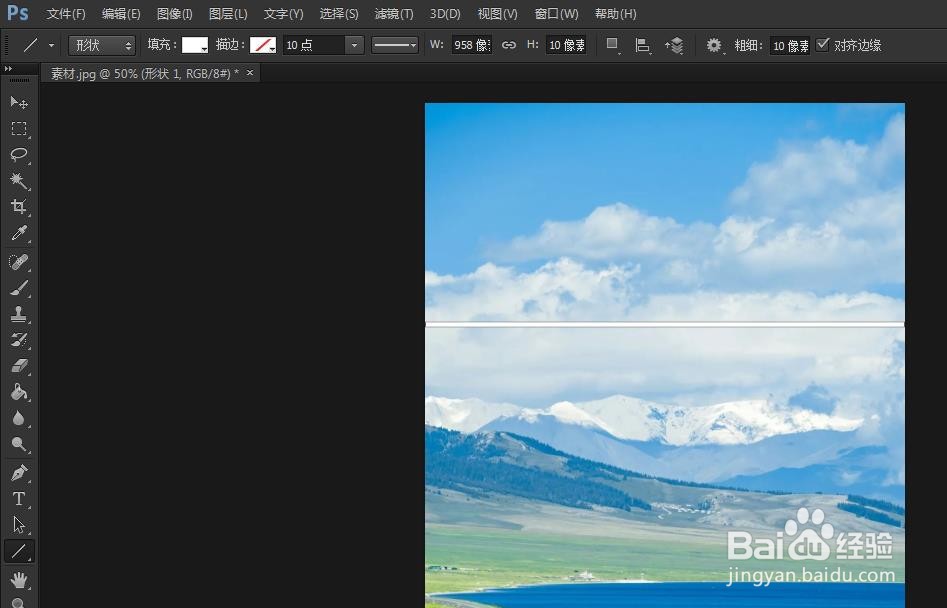Screen dimensions: 947x608
Task: Toggle the W/H link chain icon
Action: (509, 44)
